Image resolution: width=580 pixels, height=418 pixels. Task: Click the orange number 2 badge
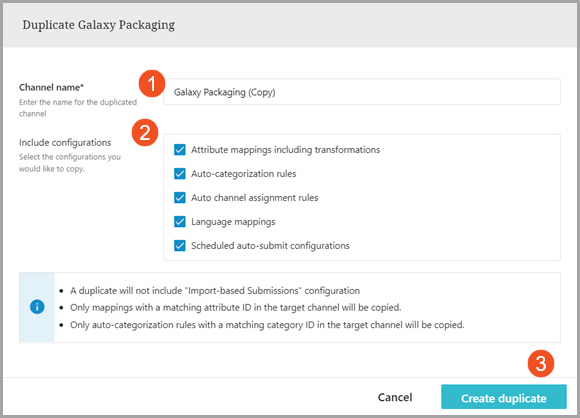click(x=145, y=132)
